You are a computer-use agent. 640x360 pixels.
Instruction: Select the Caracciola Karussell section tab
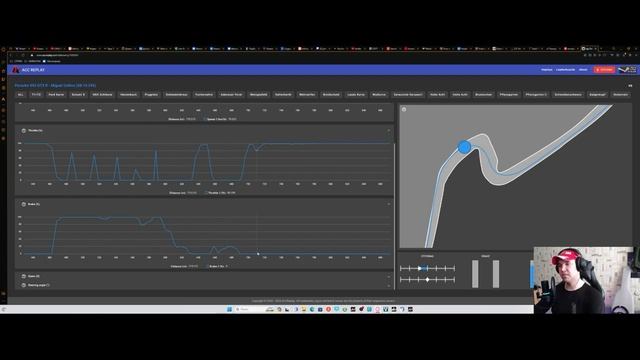tap(408, 94)
